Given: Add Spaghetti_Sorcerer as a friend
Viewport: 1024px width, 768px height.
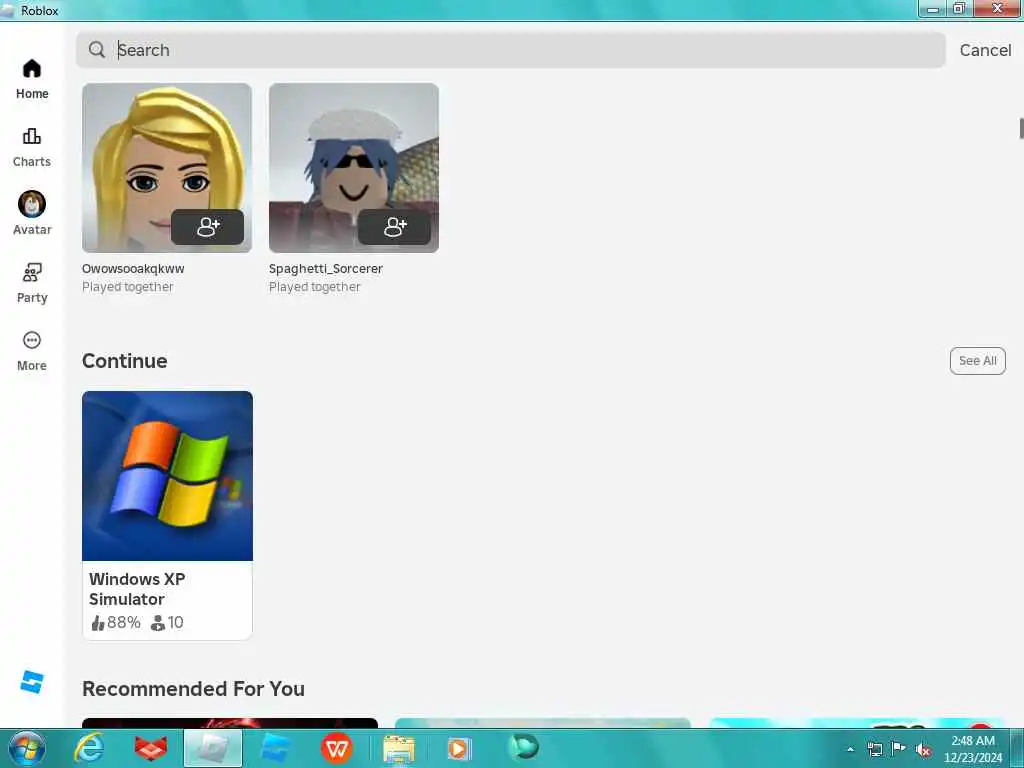Looking at the screenshot, I should 394,227.
